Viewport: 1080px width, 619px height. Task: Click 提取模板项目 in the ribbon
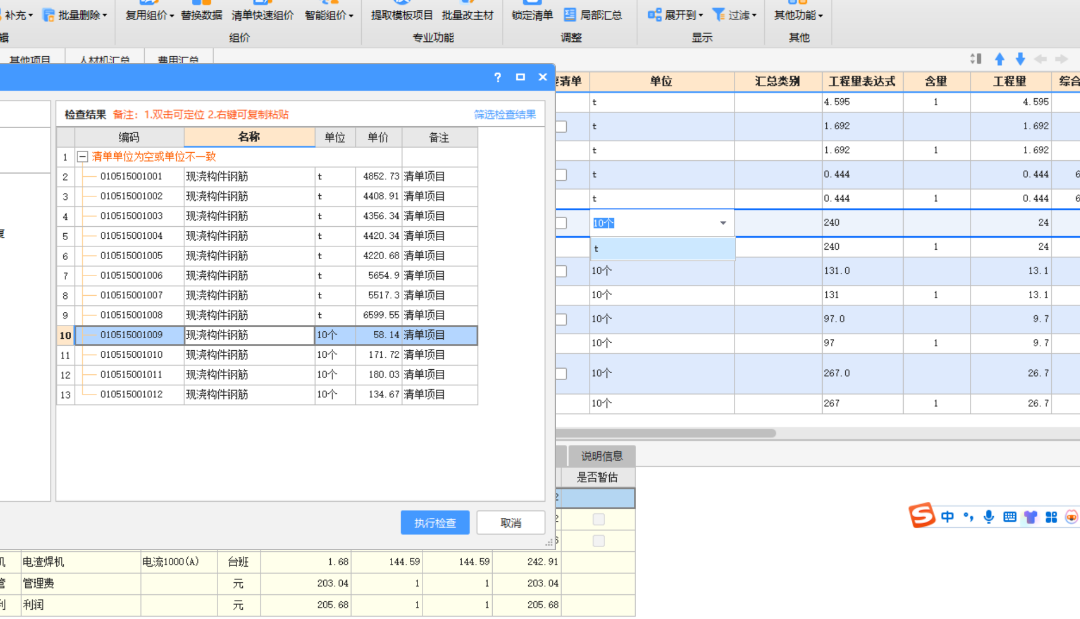point(402,14)
